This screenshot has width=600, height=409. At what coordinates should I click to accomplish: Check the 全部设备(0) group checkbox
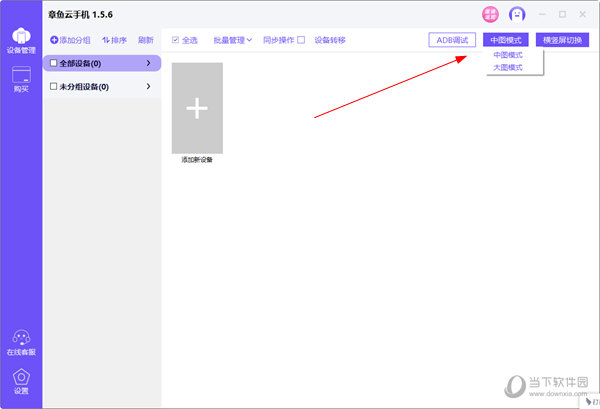click(x=54, y=63)
